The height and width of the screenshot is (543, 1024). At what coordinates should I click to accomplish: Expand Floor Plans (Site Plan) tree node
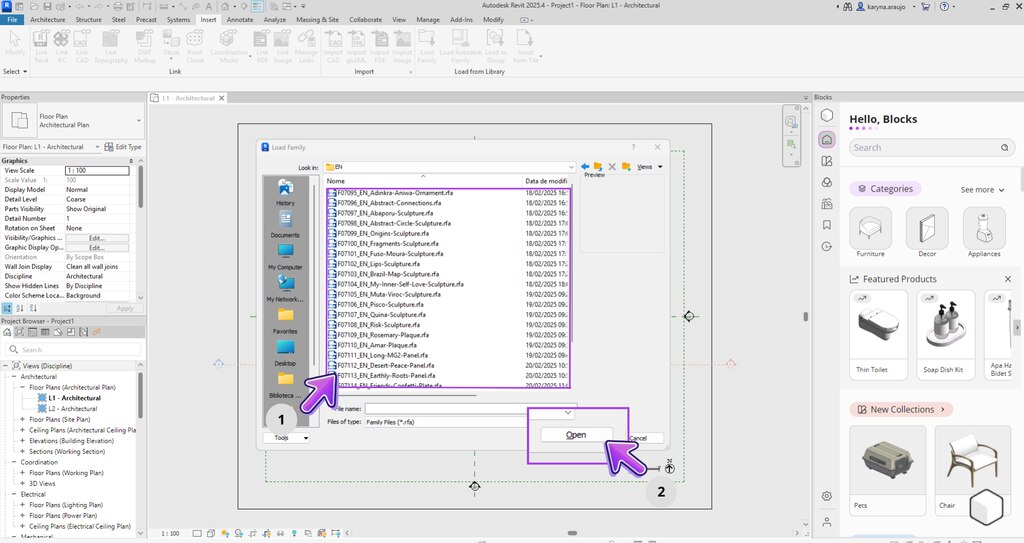[23, 419]
